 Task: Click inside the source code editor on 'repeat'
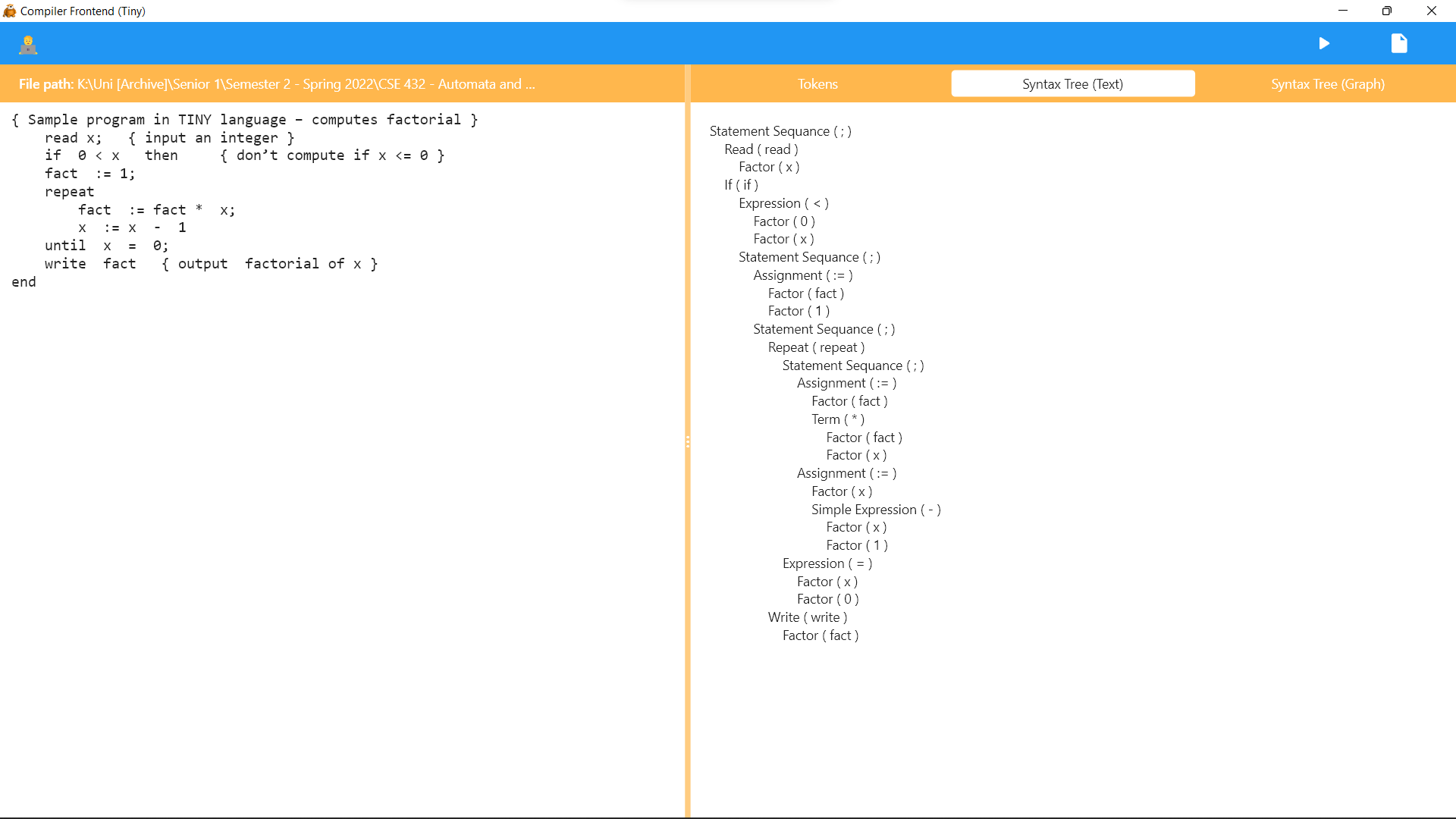pyautogui.click(x=69, y=192)
